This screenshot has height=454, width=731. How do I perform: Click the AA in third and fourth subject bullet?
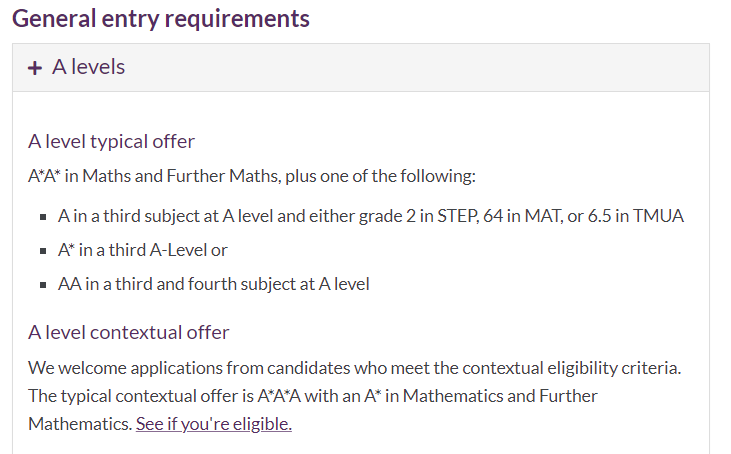tap(214, 284)
